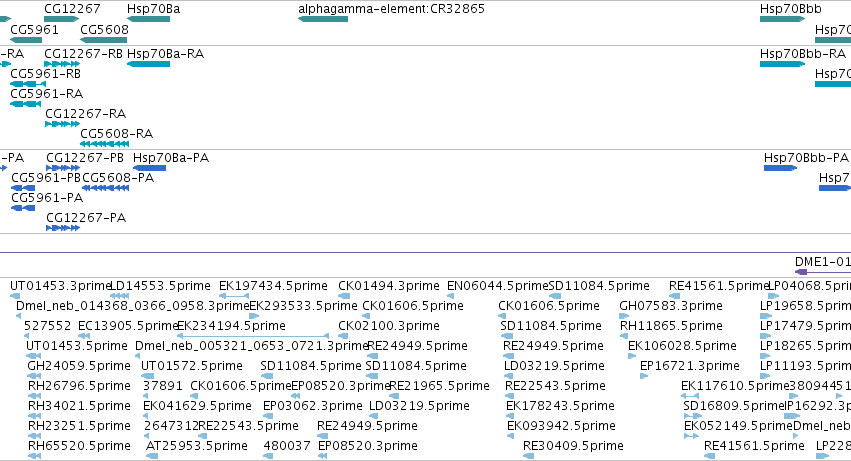Select the CG5961-PA protein glyph
Viewport: 851px width, 461px height.
[23, 209]
